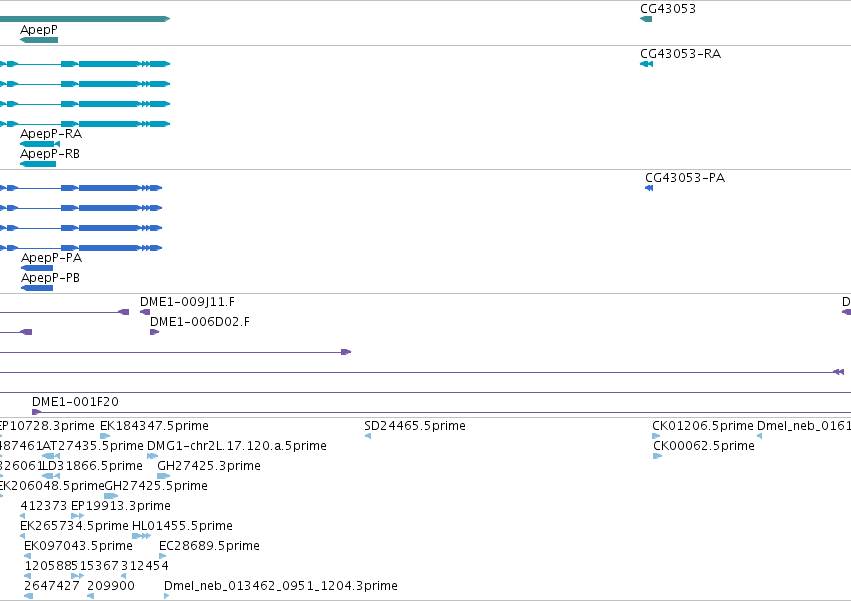This screenshot has width=851, height=601.
Task: Select the GH27425.3prime arrow glyph
Action: tap(163, 476)
